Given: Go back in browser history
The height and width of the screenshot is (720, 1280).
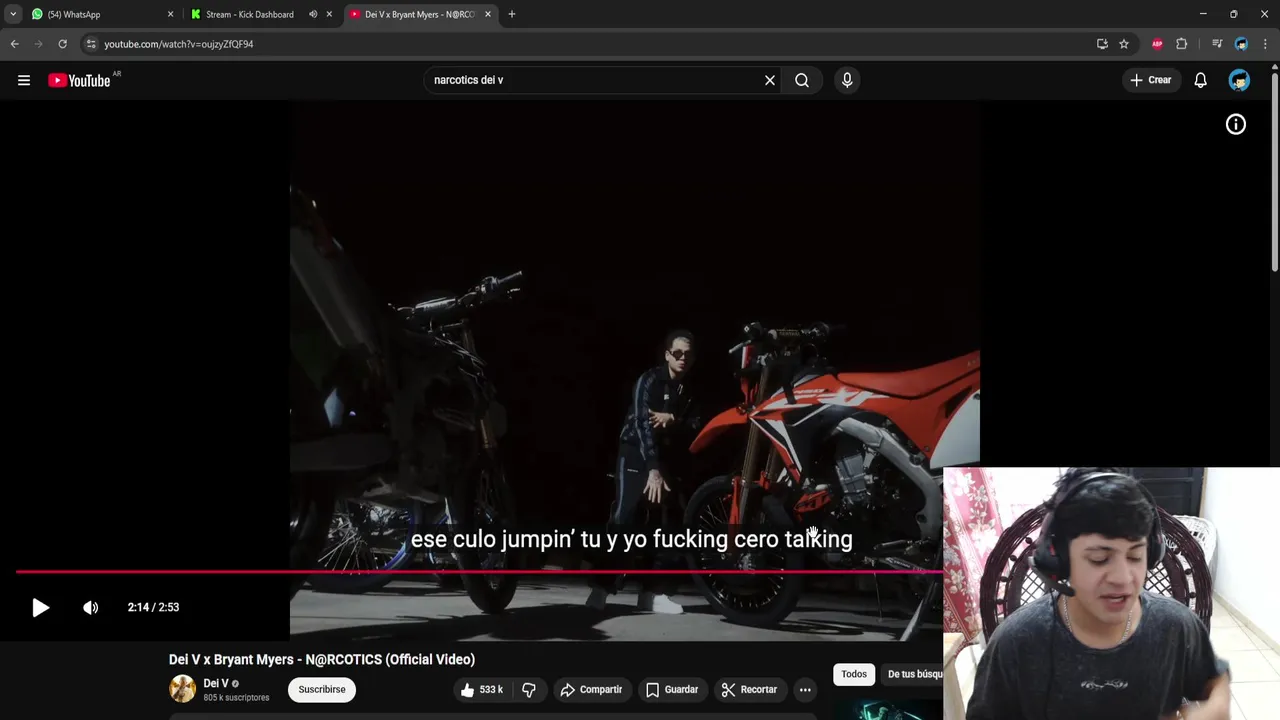Looking at the screenshot, I should pyautogui.click(x=14, y=44).
